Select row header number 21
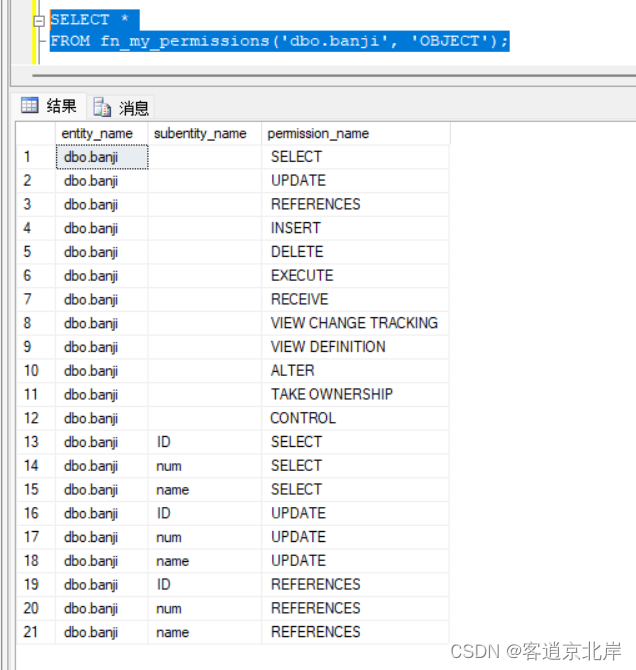The image size is (636, 670). (36, 632)
